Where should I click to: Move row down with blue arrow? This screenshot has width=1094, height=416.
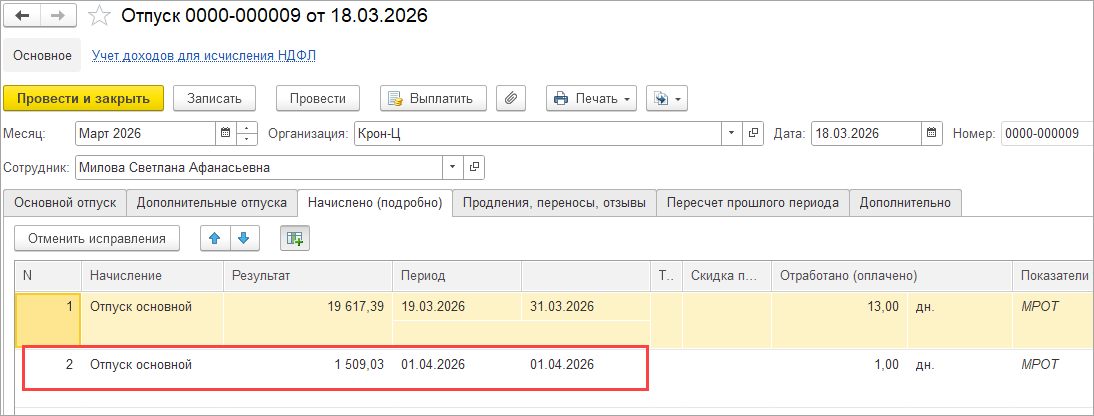244,238
